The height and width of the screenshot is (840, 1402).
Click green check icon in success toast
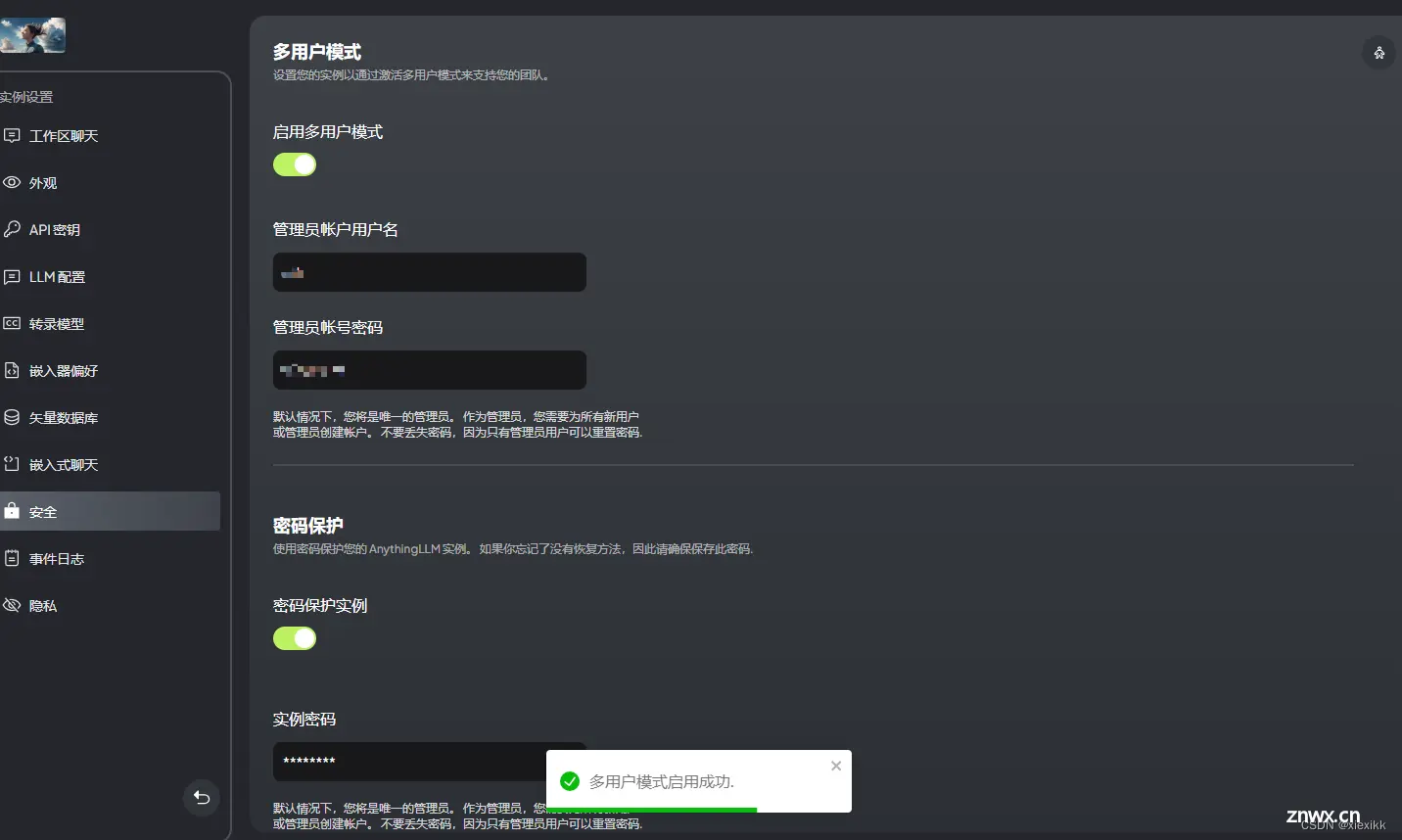coord(570,781)
